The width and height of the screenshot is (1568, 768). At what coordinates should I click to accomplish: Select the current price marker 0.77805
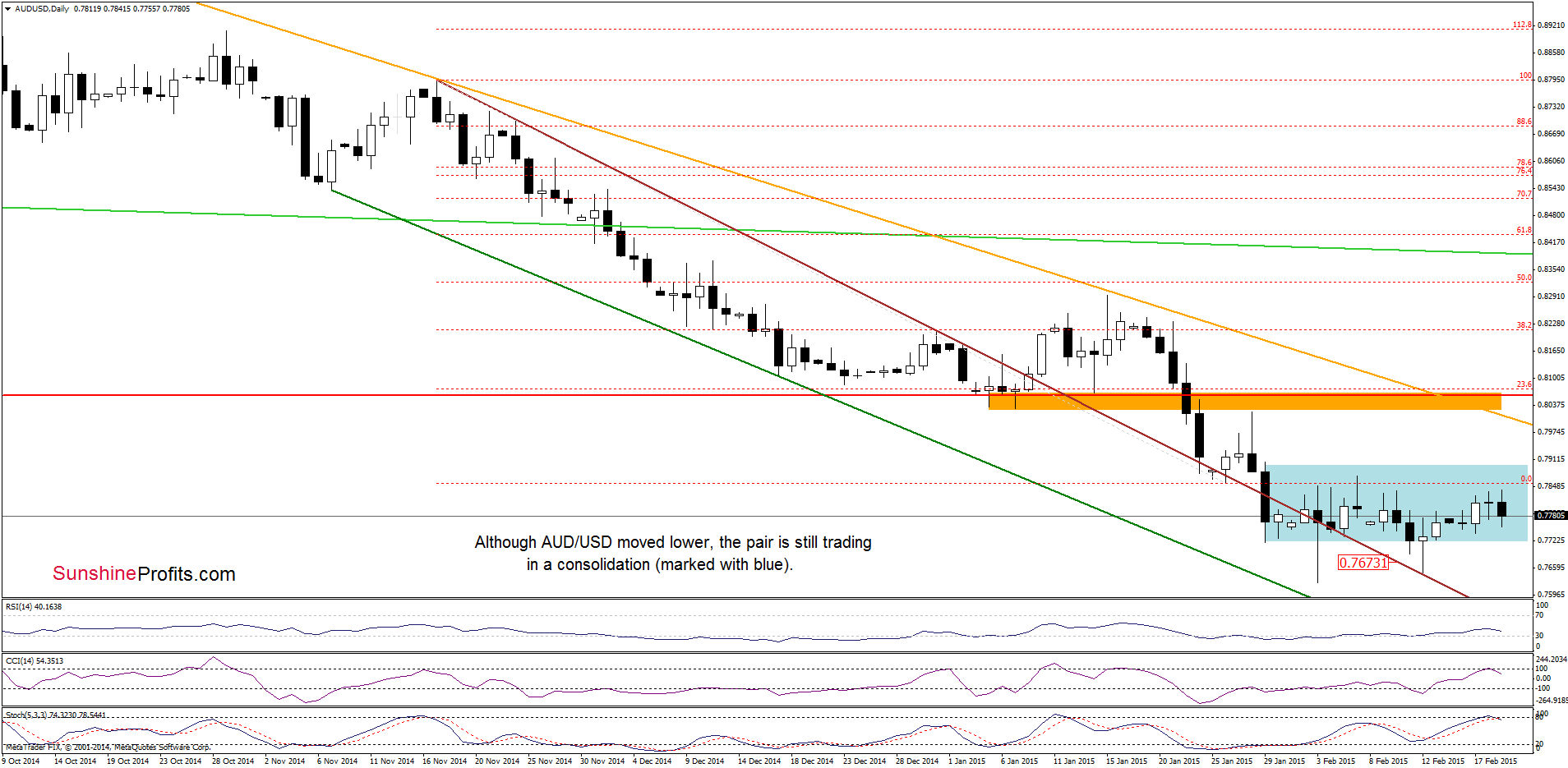pos(1551,515)
